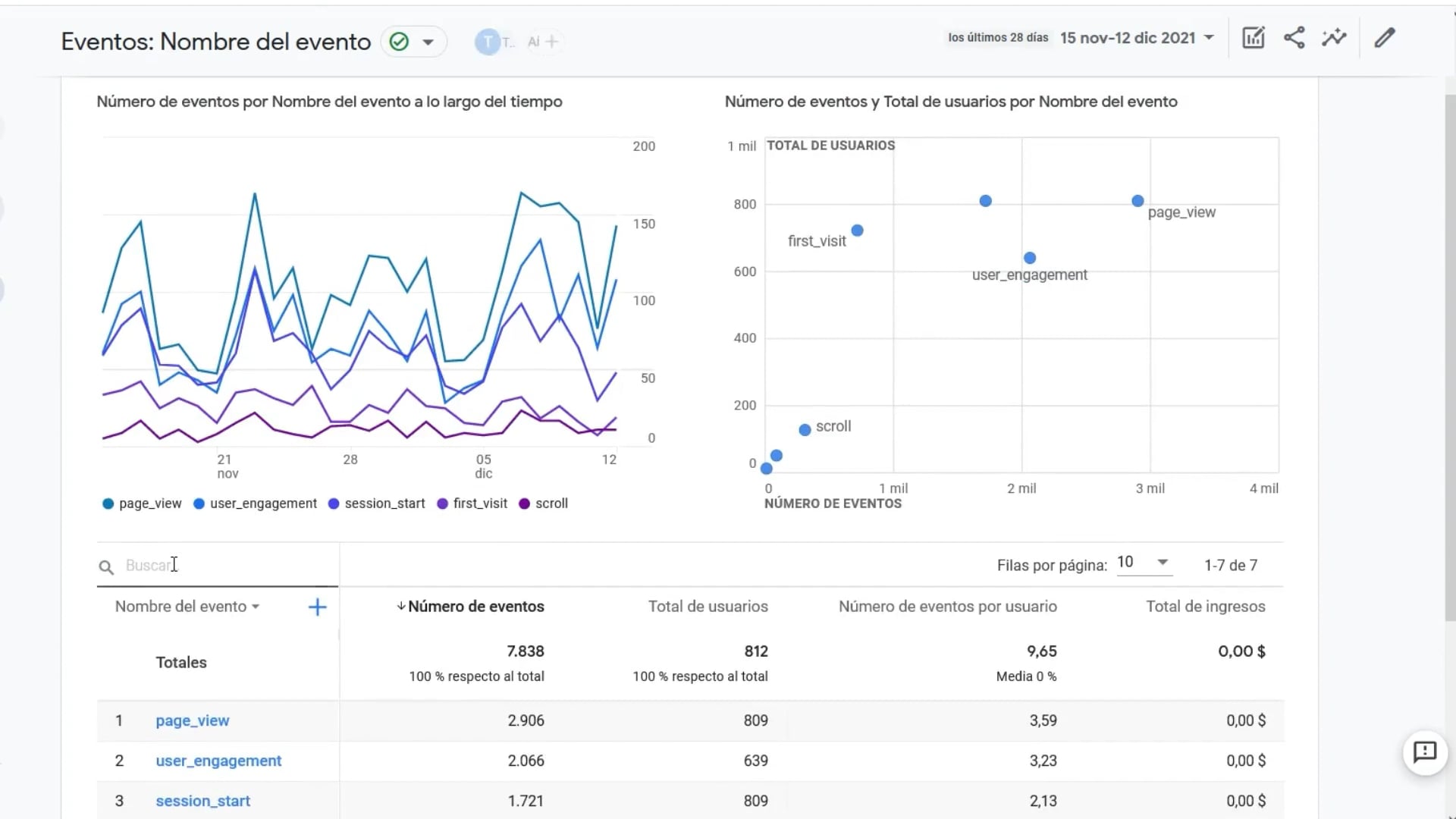
Task: Click the green data quality checkmark
Action: 399,42
